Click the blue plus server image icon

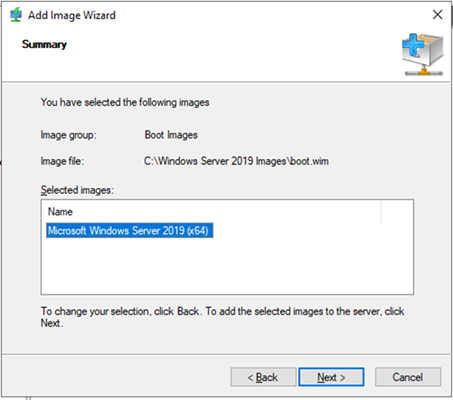pos(423,54)
